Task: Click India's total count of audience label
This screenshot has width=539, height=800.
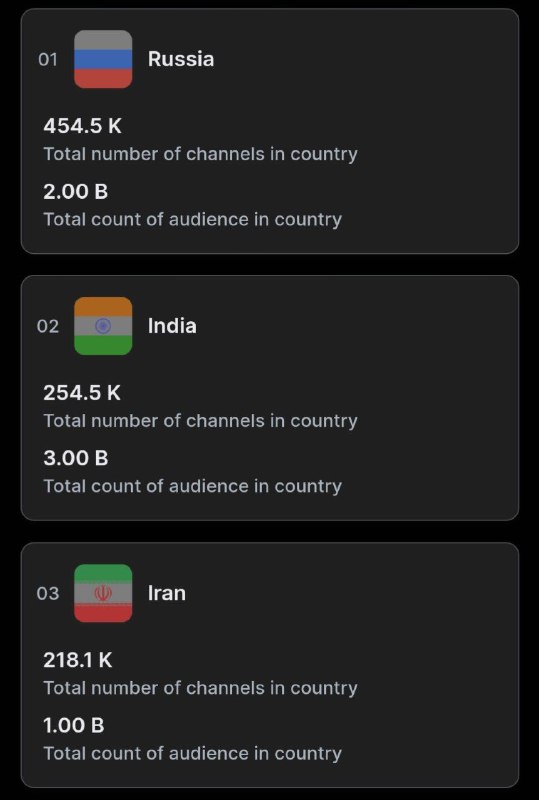Action: coord(192,486)
